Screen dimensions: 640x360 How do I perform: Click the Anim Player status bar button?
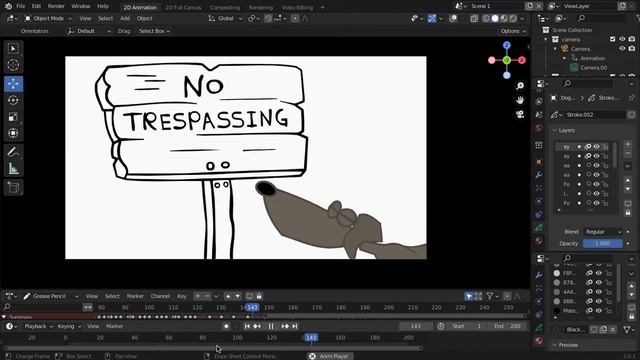click(x=330, y=356)
